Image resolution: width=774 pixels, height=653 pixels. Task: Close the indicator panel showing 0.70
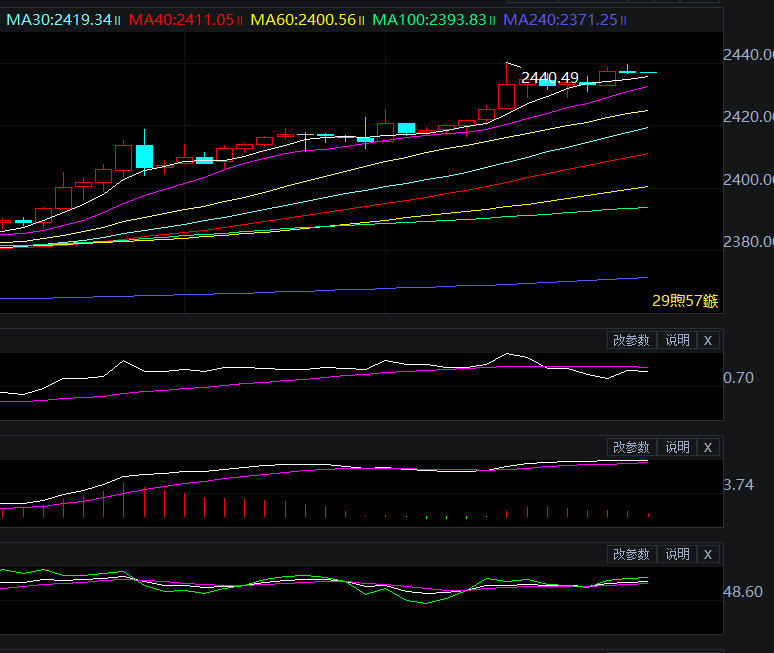pyautogui.click(x=708, y=340)
